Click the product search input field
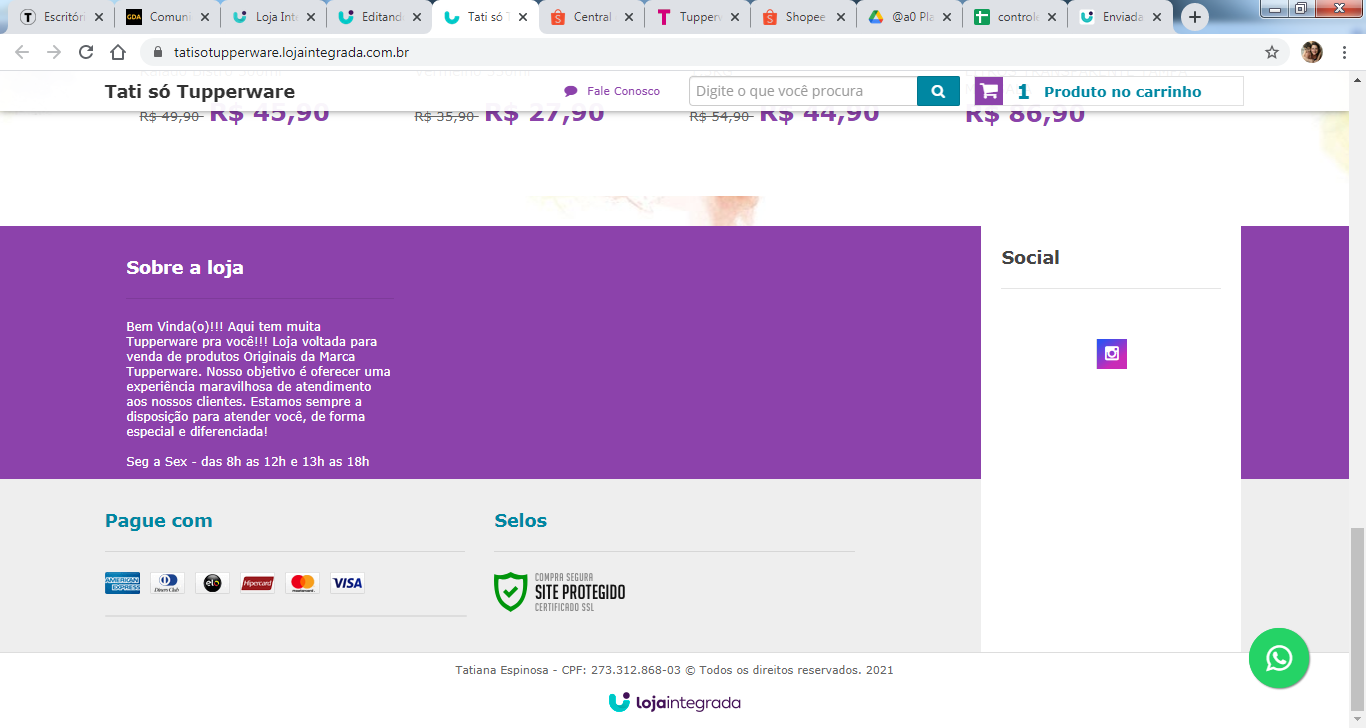The image size is (1366, 728). click(x=803, y=91)
